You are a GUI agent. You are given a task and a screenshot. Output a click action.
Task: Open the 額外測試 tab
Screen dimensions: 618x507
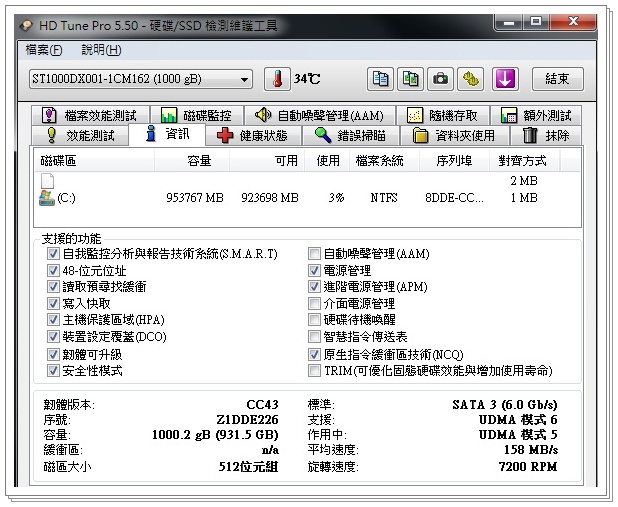(x=536, y=116)
